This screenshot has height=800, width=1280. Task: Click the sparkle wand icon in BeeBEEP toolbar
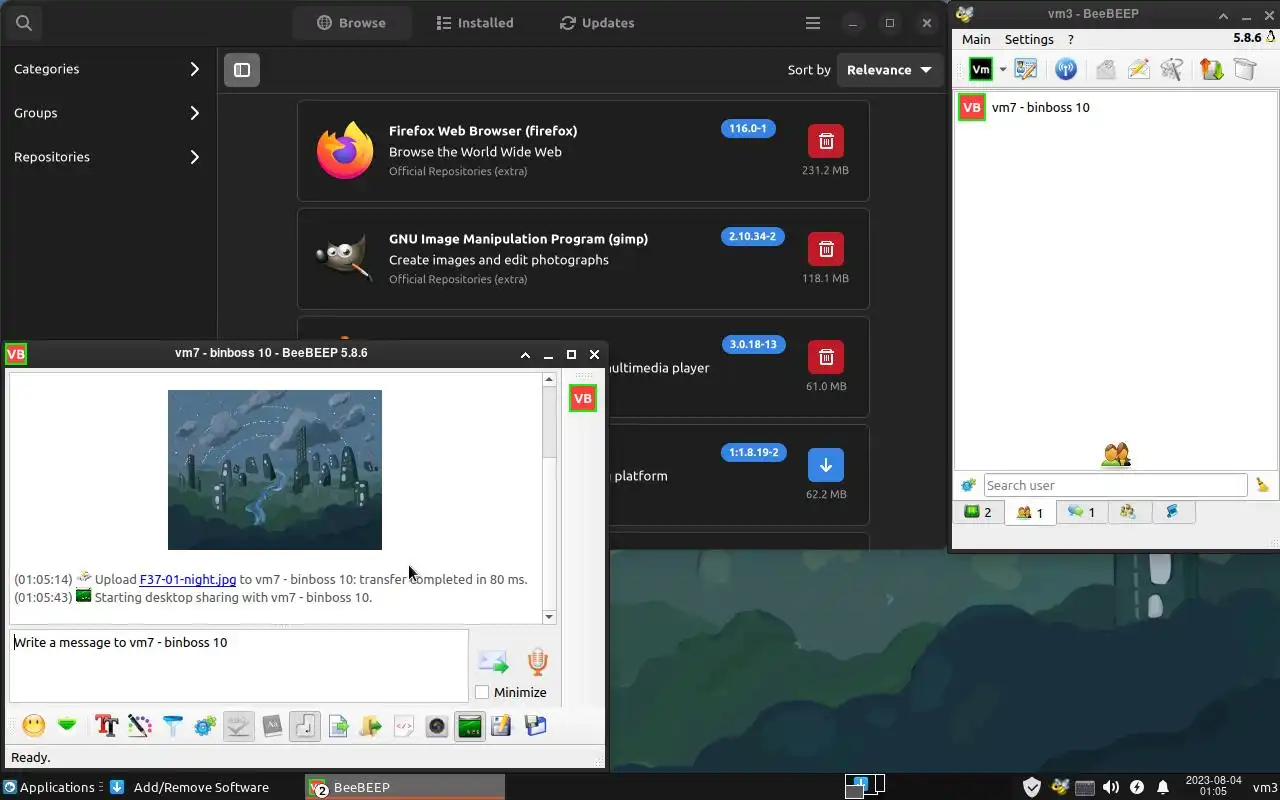[x=1172, y=69]
